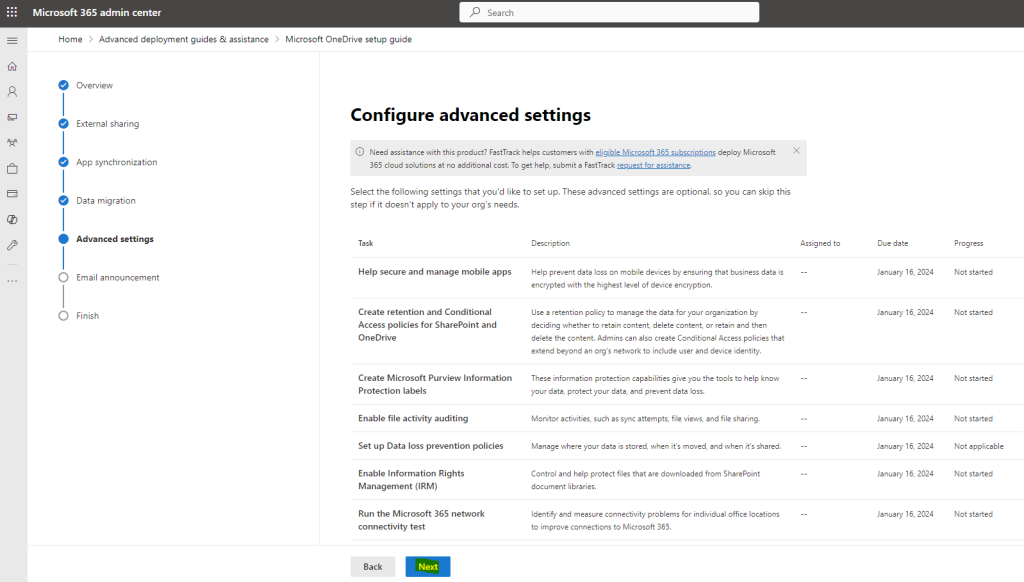
Task: Open Setup wrench icon in sidebar
Action: (x=12, y=245)
